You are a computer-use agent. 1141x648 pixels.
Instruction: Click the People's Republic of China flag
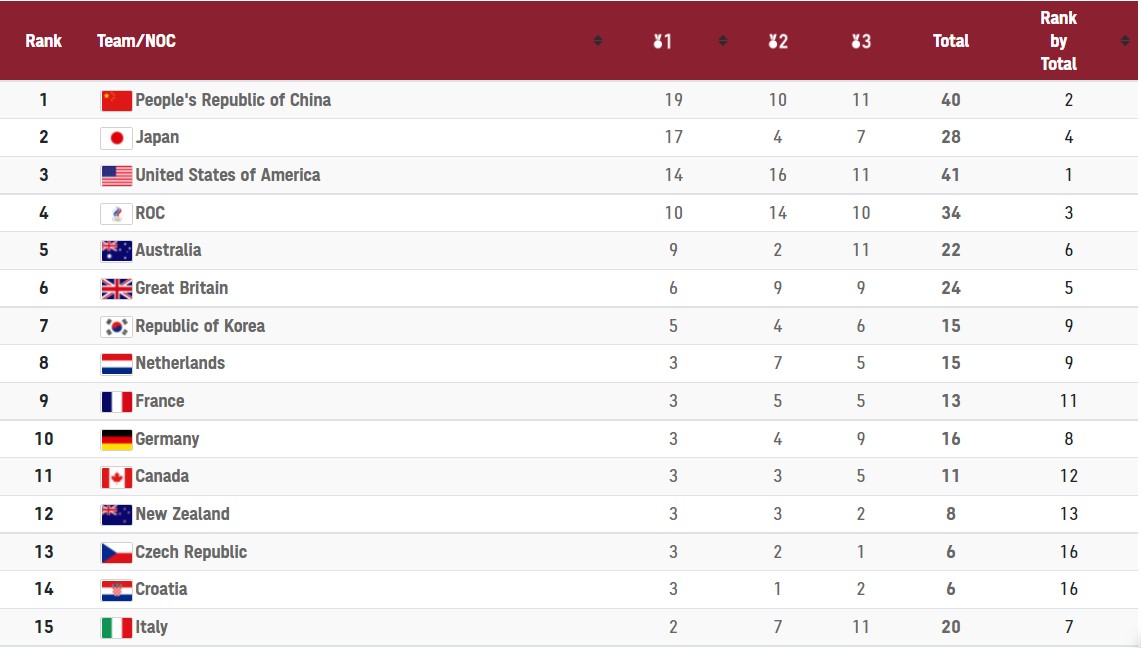(117, 100)
